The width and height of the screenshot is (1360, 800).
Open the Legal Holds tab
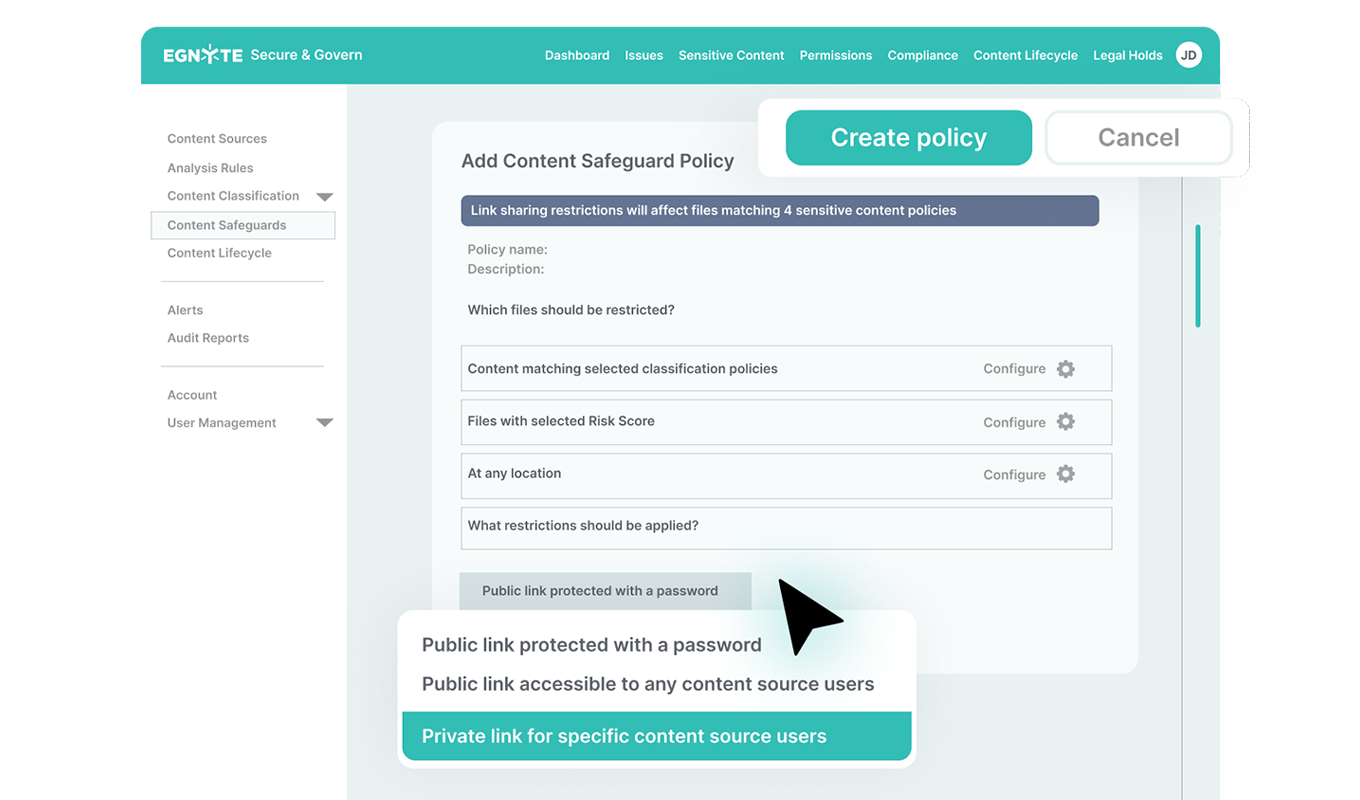pos(1127,56)
